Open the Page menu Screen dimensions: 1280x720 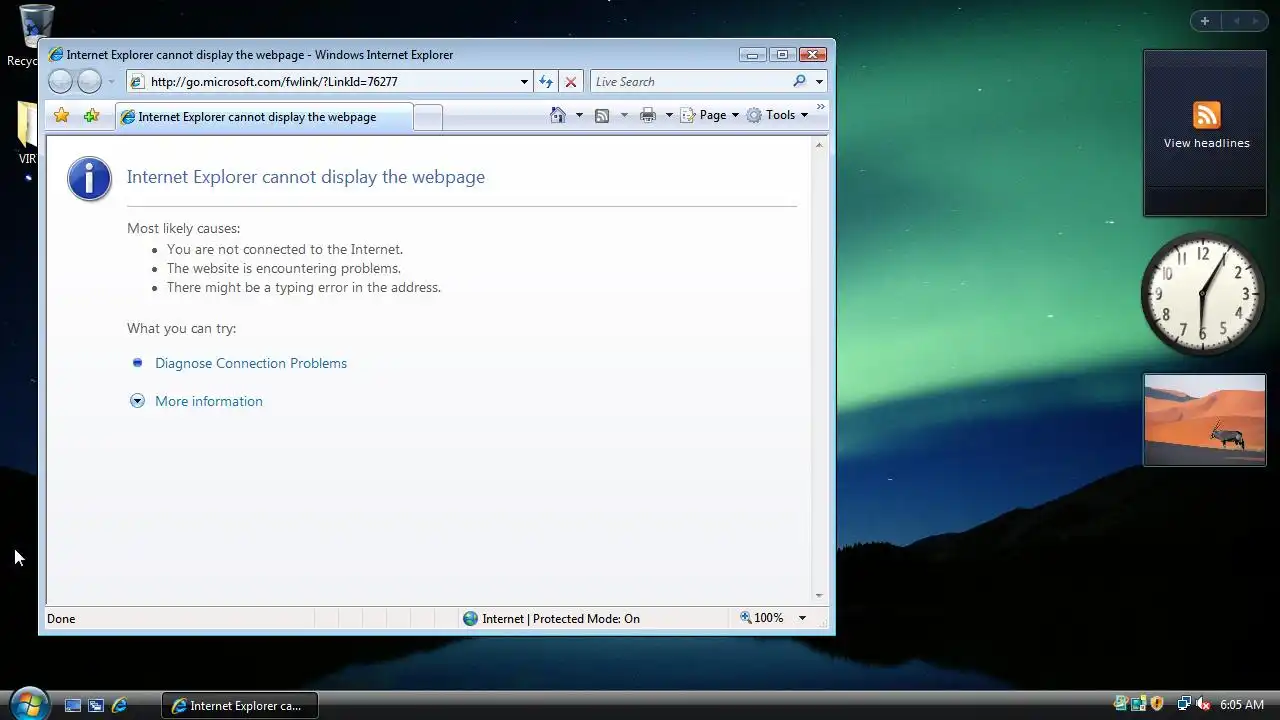tap(710, 115)
